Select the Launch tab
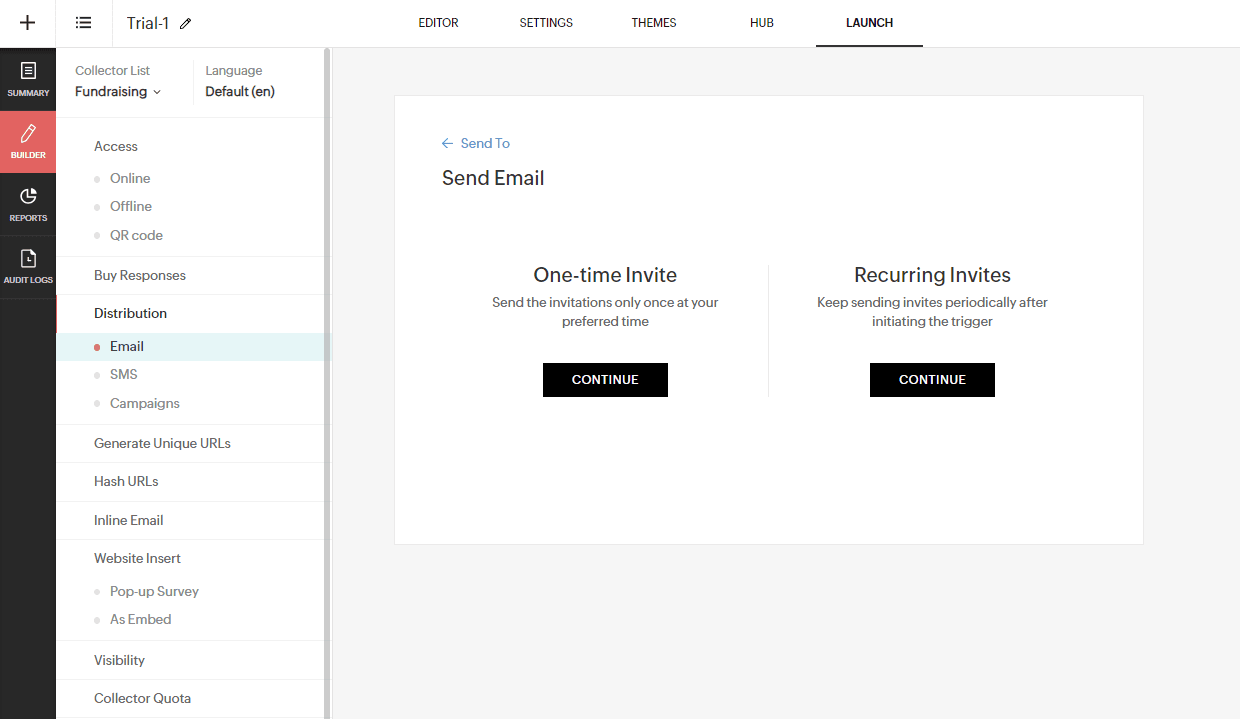Viewport: 1240px width, 719px height. click(x=869, y=23)
